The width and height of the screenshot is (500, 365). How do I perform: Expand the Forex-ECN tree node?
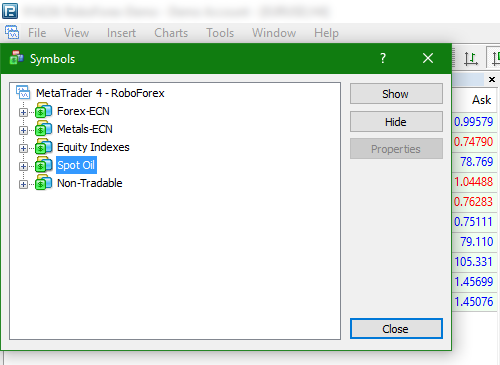pos(23,112)
